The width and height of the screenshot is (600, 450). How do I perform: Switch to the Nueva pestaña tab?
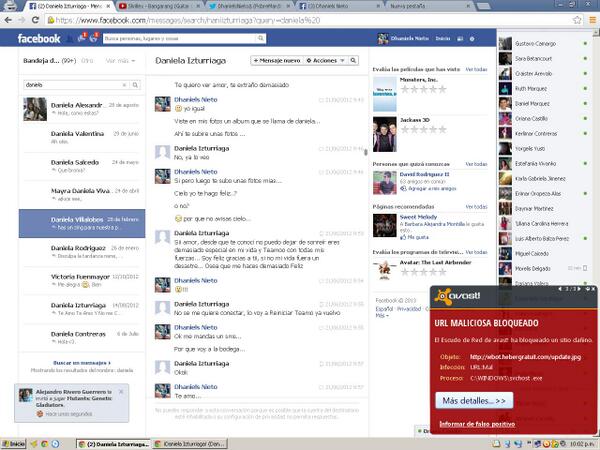430,6
